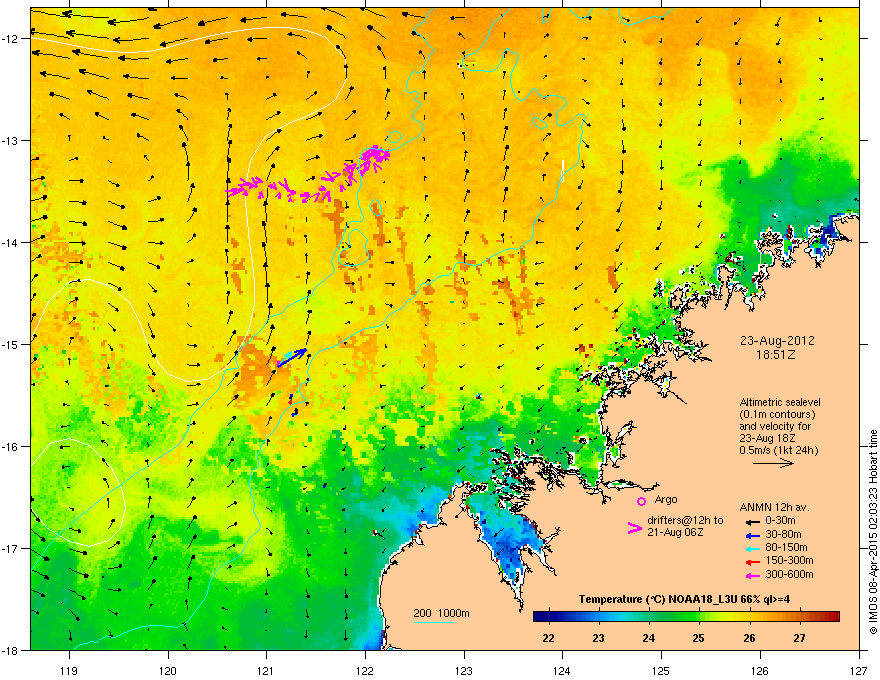The width and height of the screenshot is (880, 680).
Task: Click the magenta drifters arrowhead legend symbol
Action: (x=634, y=528)
